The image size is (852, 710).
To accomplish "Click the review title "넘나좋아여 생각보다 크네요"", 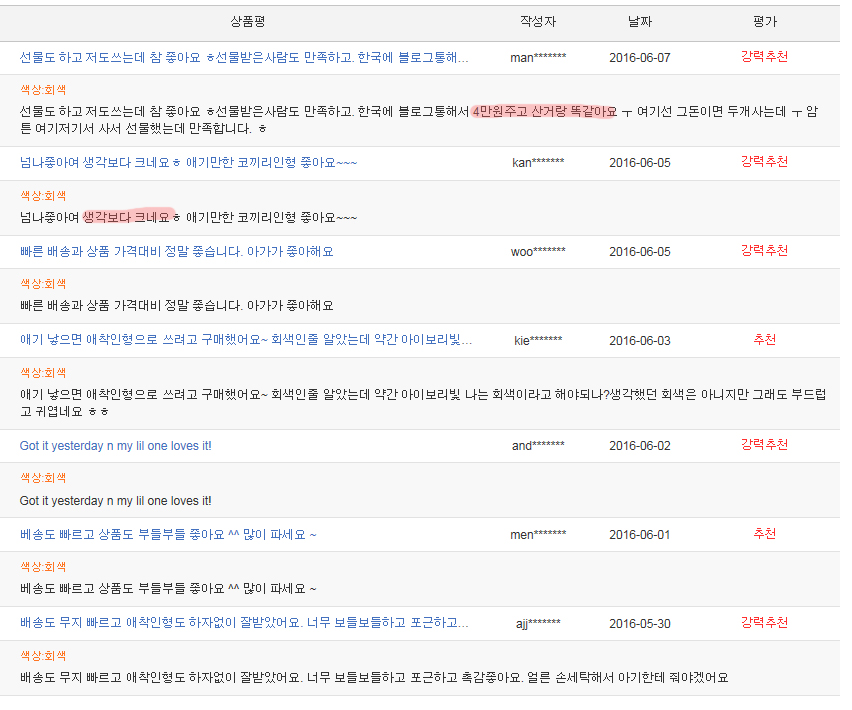I will (x=188, y=163).
